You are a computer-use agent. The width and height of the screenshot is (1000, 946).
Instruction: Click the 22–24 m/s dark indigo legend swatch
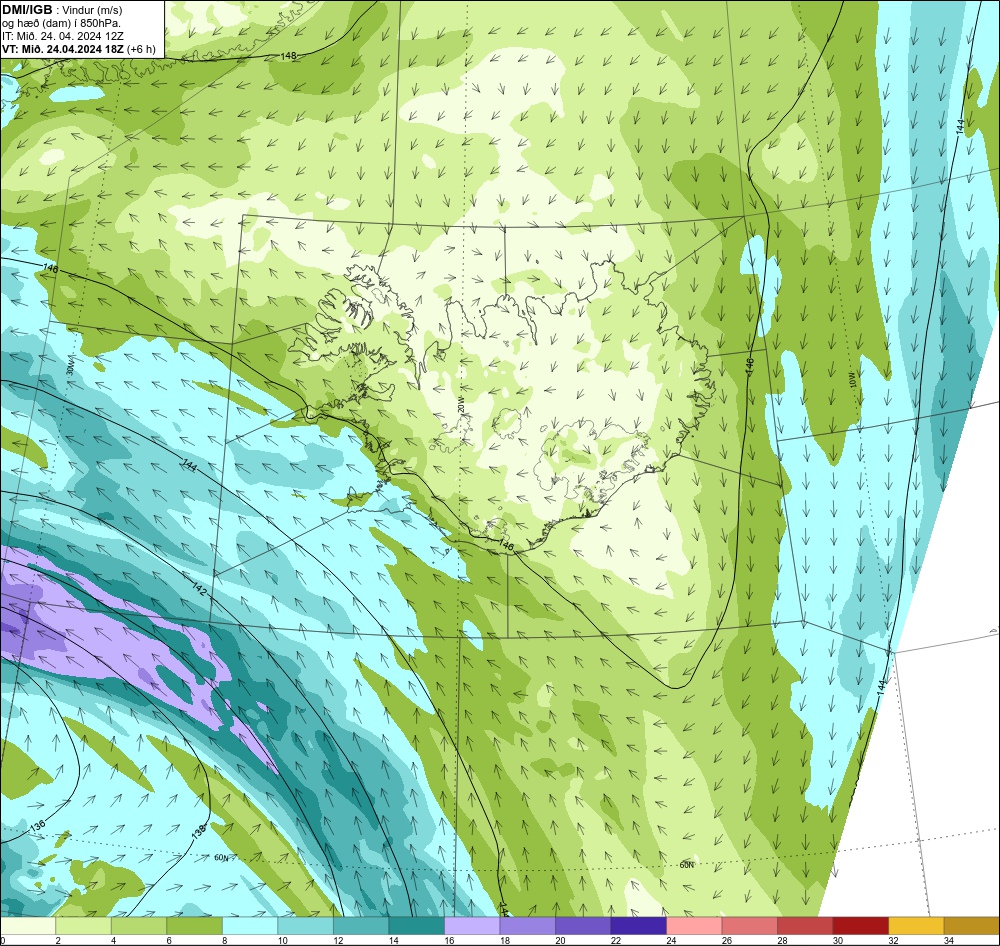click(638, 926)
